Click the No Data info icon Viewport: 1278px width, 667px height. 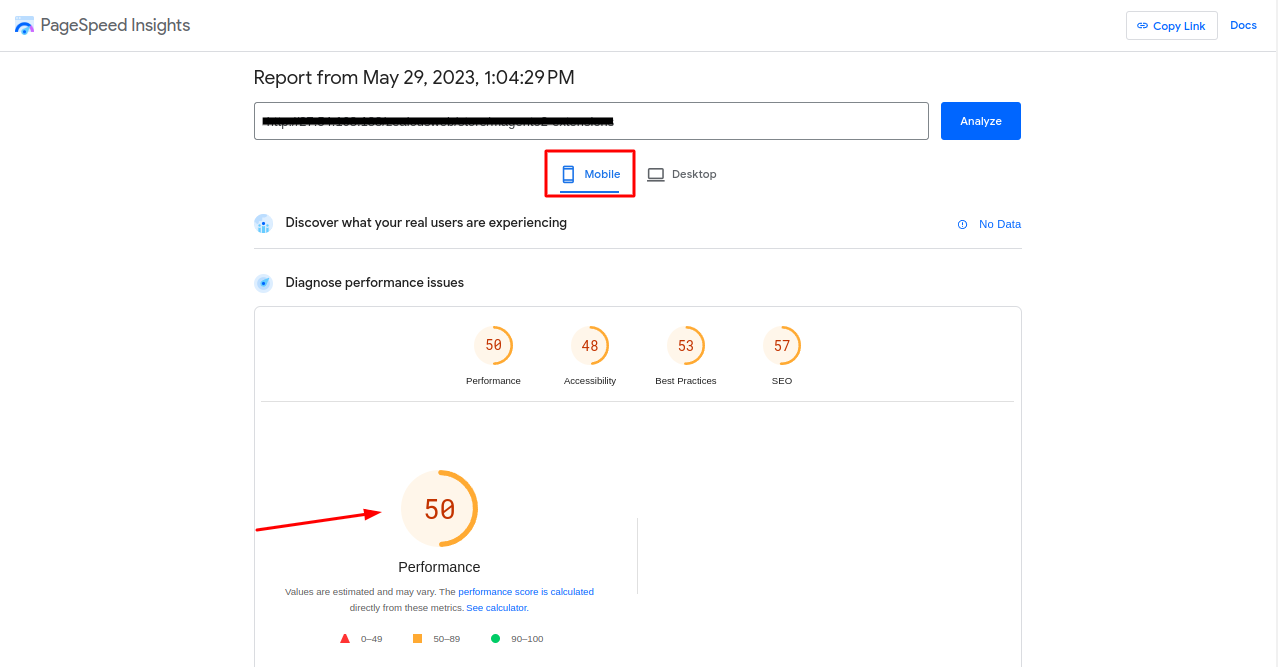point(962,224)
